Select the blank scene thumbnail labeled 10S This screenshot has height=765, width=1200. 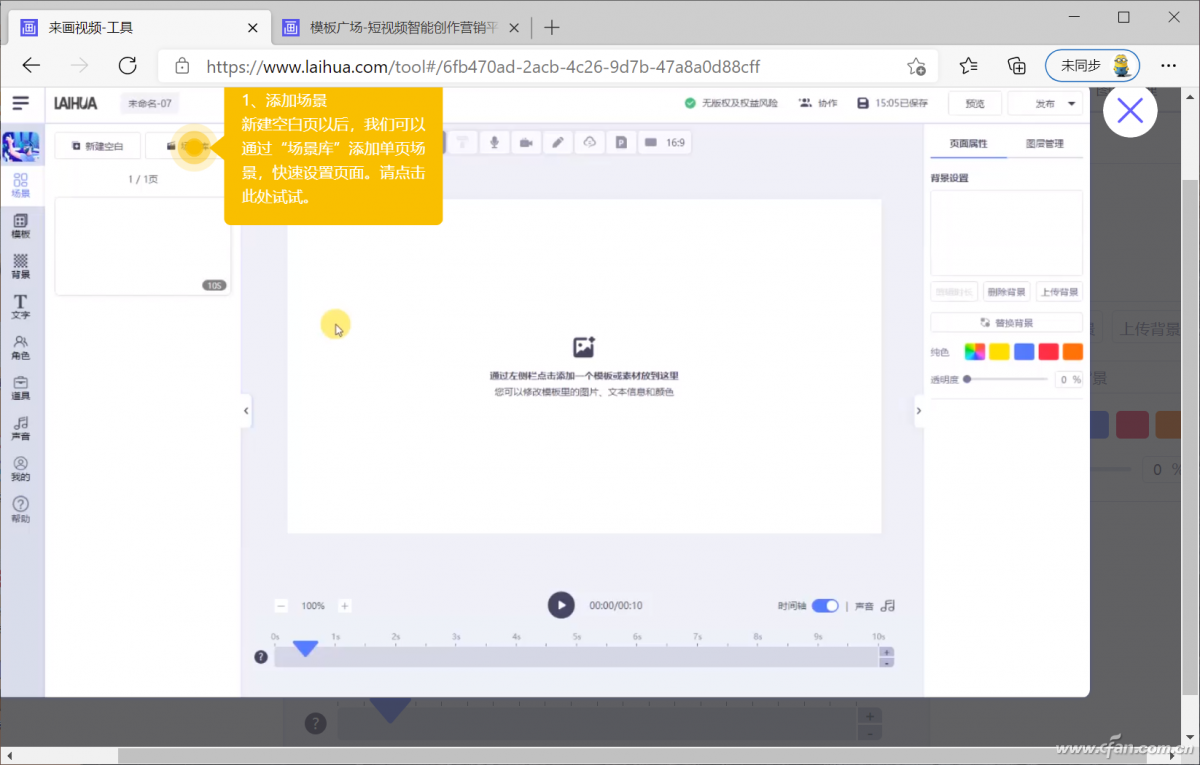point(143,246)
